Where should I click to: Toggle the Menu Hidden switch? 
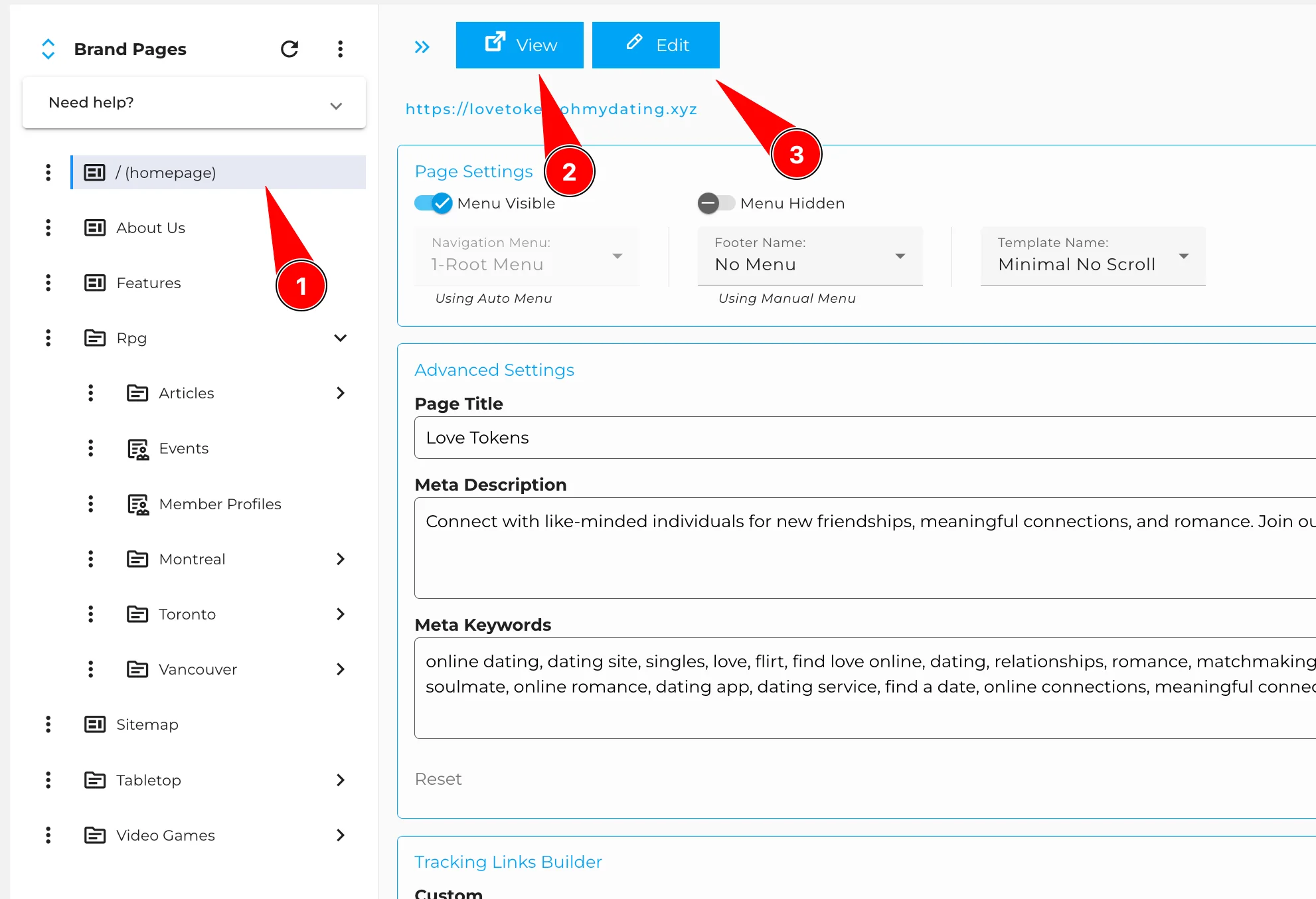716,203
